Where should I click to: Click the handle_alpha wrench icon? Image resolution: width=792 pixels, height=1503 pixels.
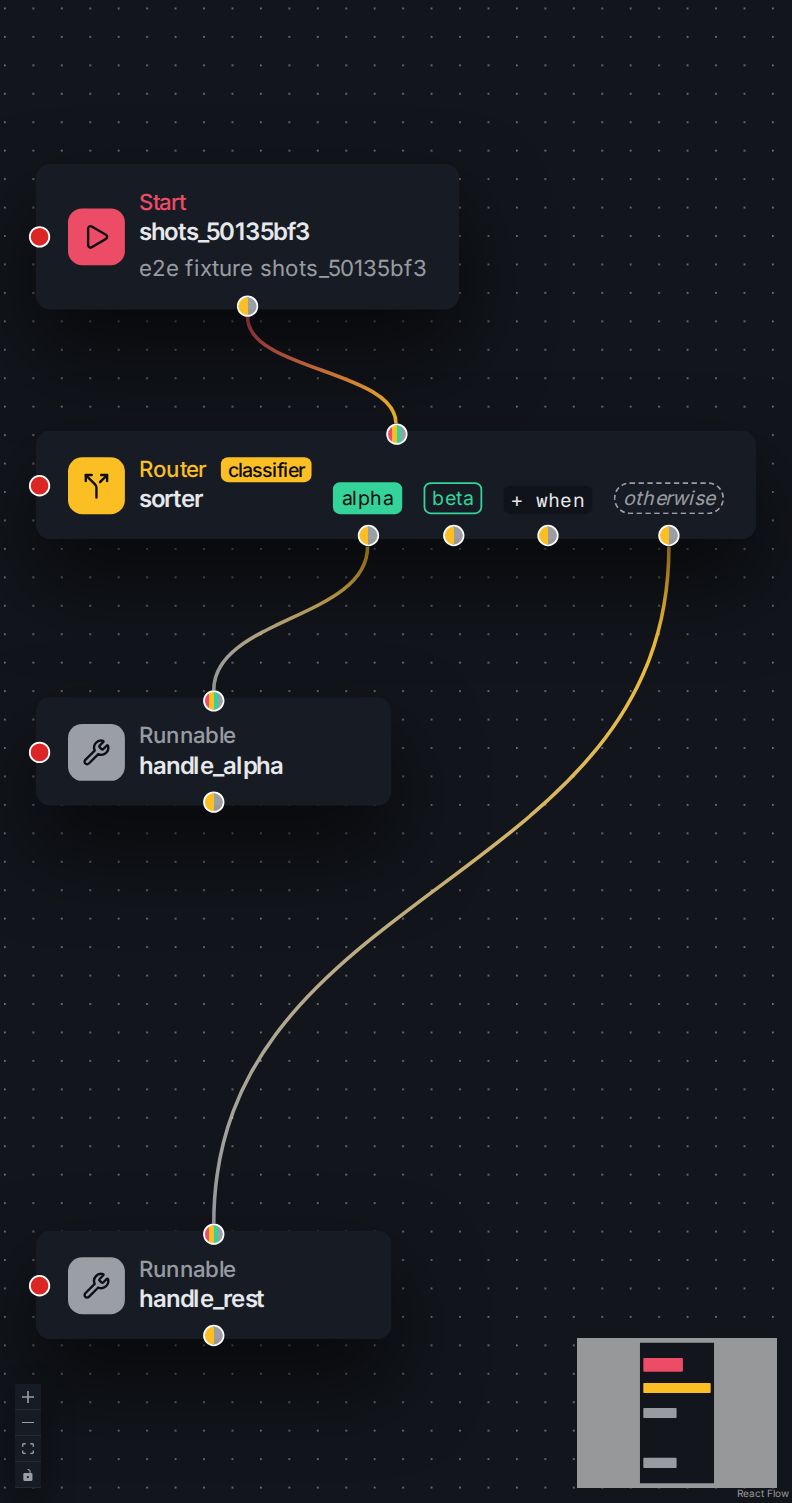coord(96,752)
